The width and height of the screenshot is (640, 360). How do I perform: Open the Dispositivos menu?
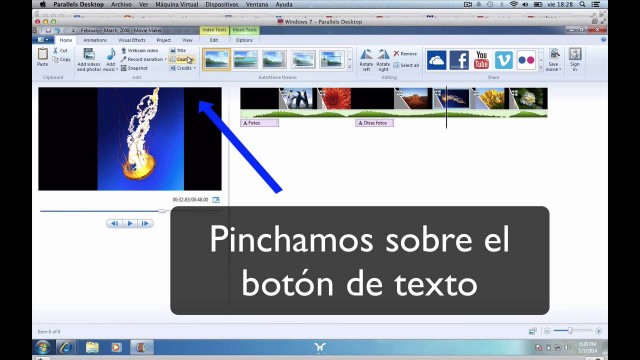222,4
